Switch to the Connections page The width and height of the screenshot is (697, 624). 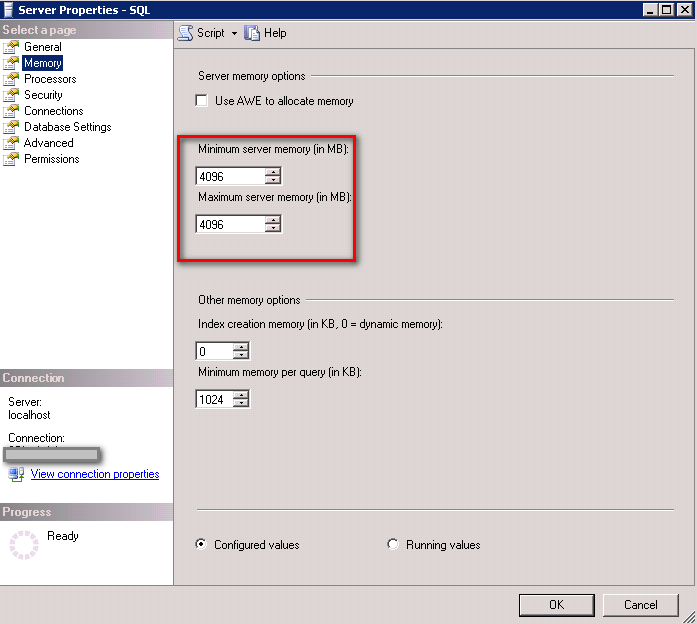pos(54,111)
